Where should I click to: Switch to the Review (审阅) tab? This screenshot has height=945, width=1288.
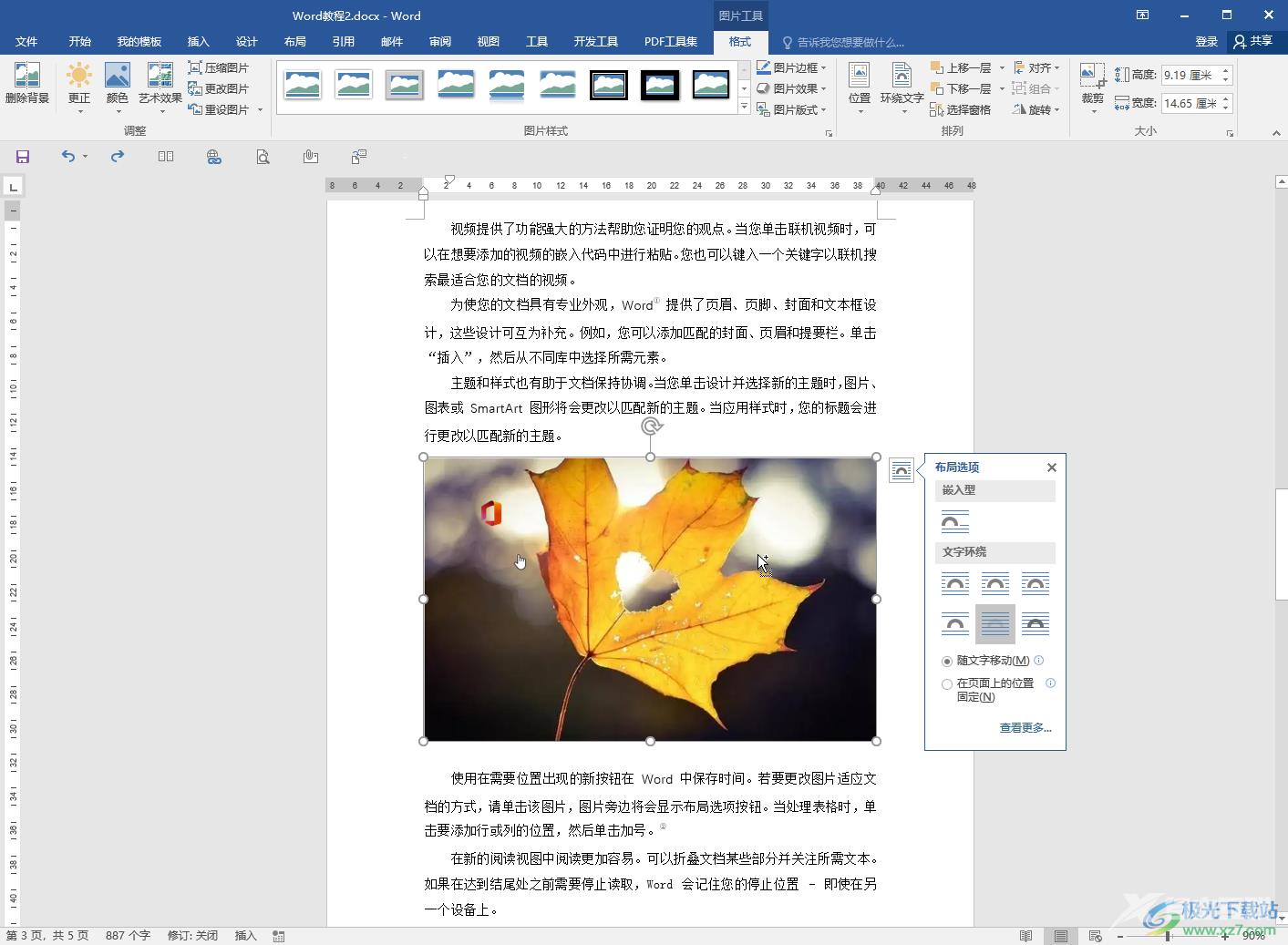pyautogui.click(x=439, y=42)
